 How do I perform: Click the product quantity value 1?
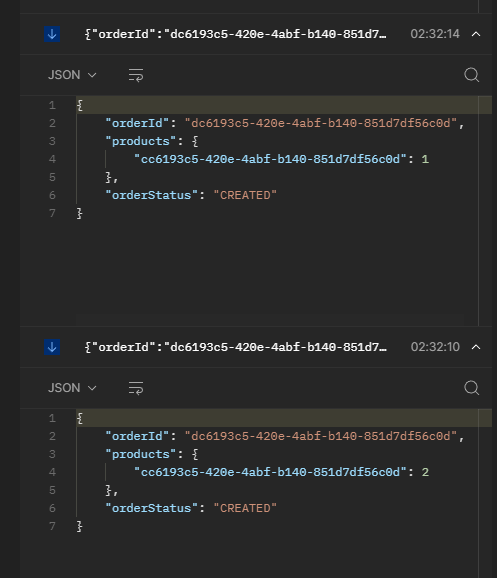(x=425, y=159)
